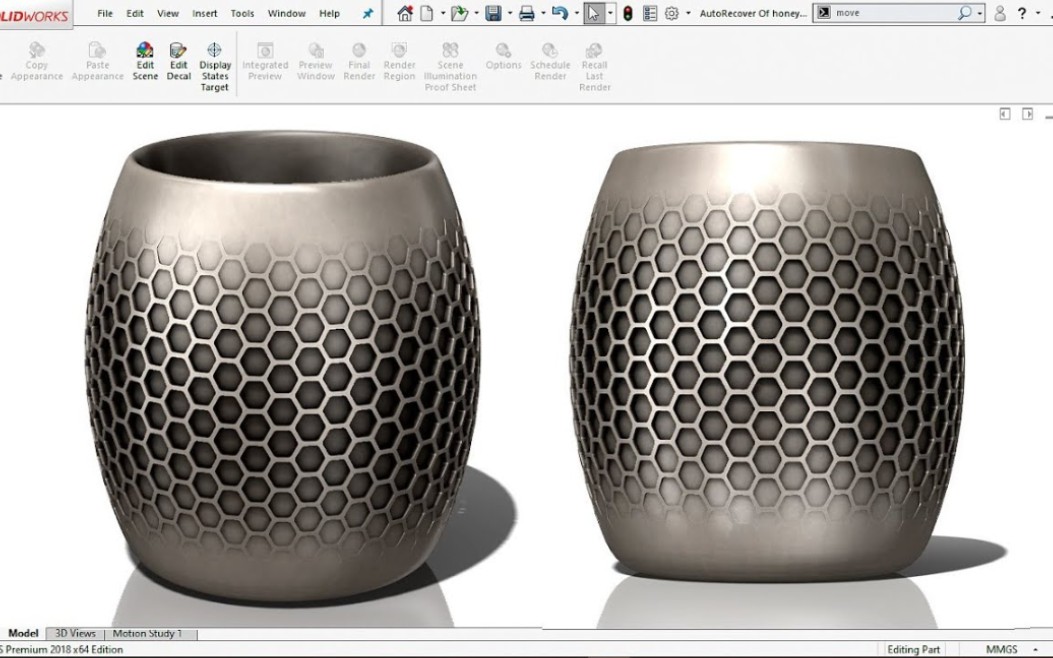Switch to the Motion Study 1 tab
Screen dimensions: 1053x658
[x=148, y=633]
